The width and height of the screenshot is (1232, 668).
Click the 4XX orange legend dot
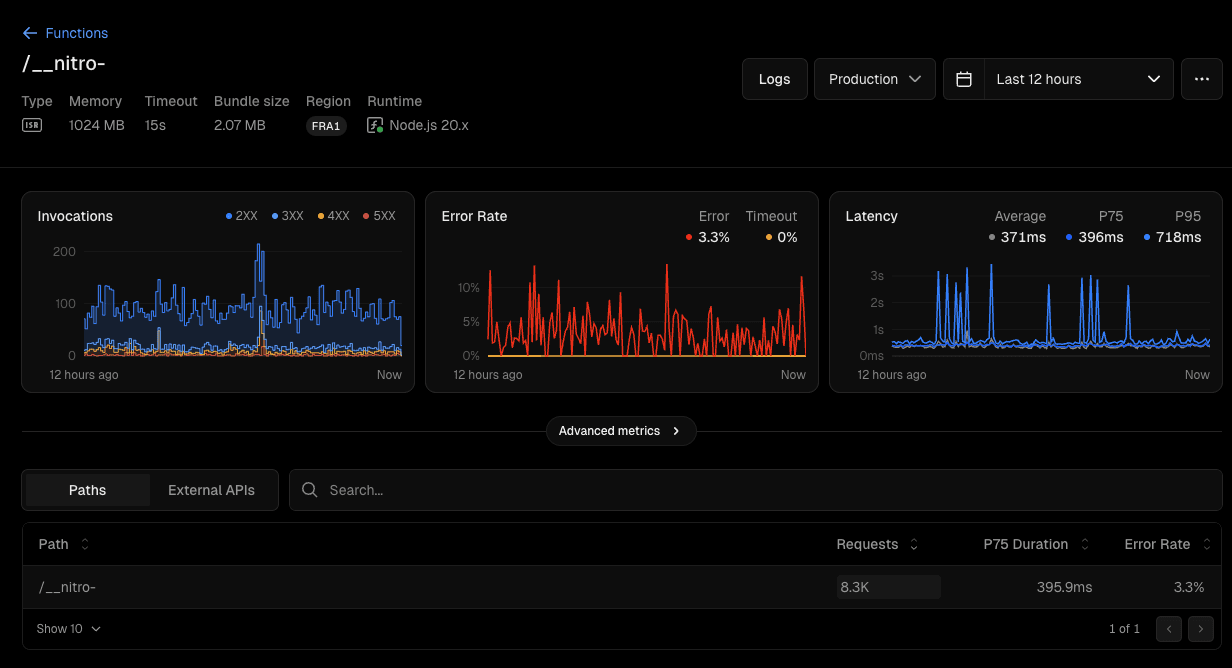tap(323, 216)
